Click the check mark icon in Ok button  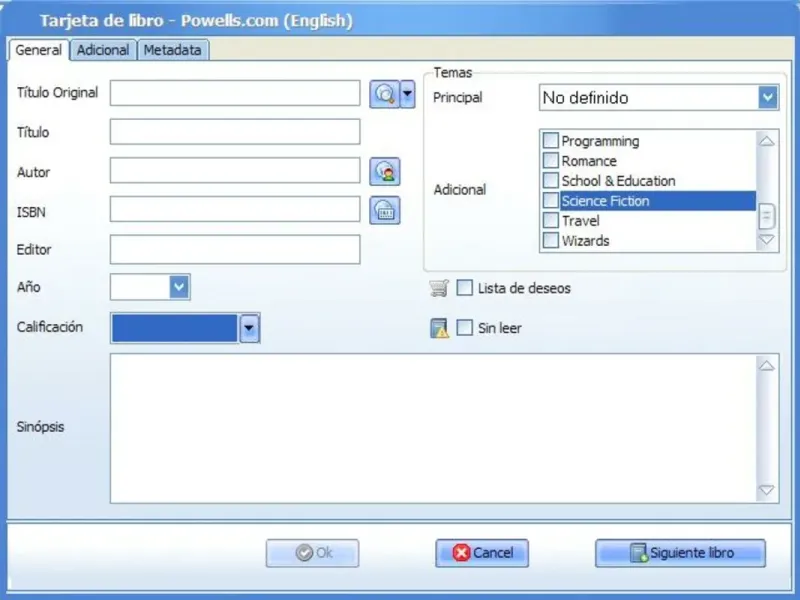point(305,553)
